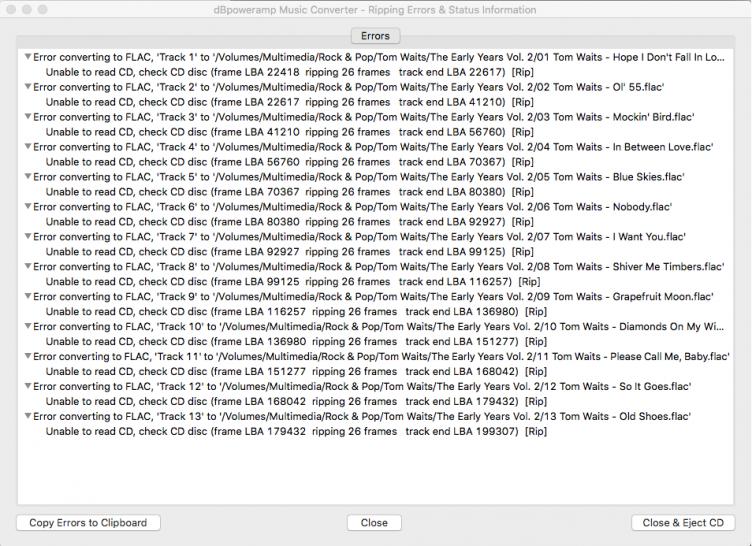The image size is (752, 546).
Task: Collapse the Track 12 error disclosure triangle
Action: point(27,387)
